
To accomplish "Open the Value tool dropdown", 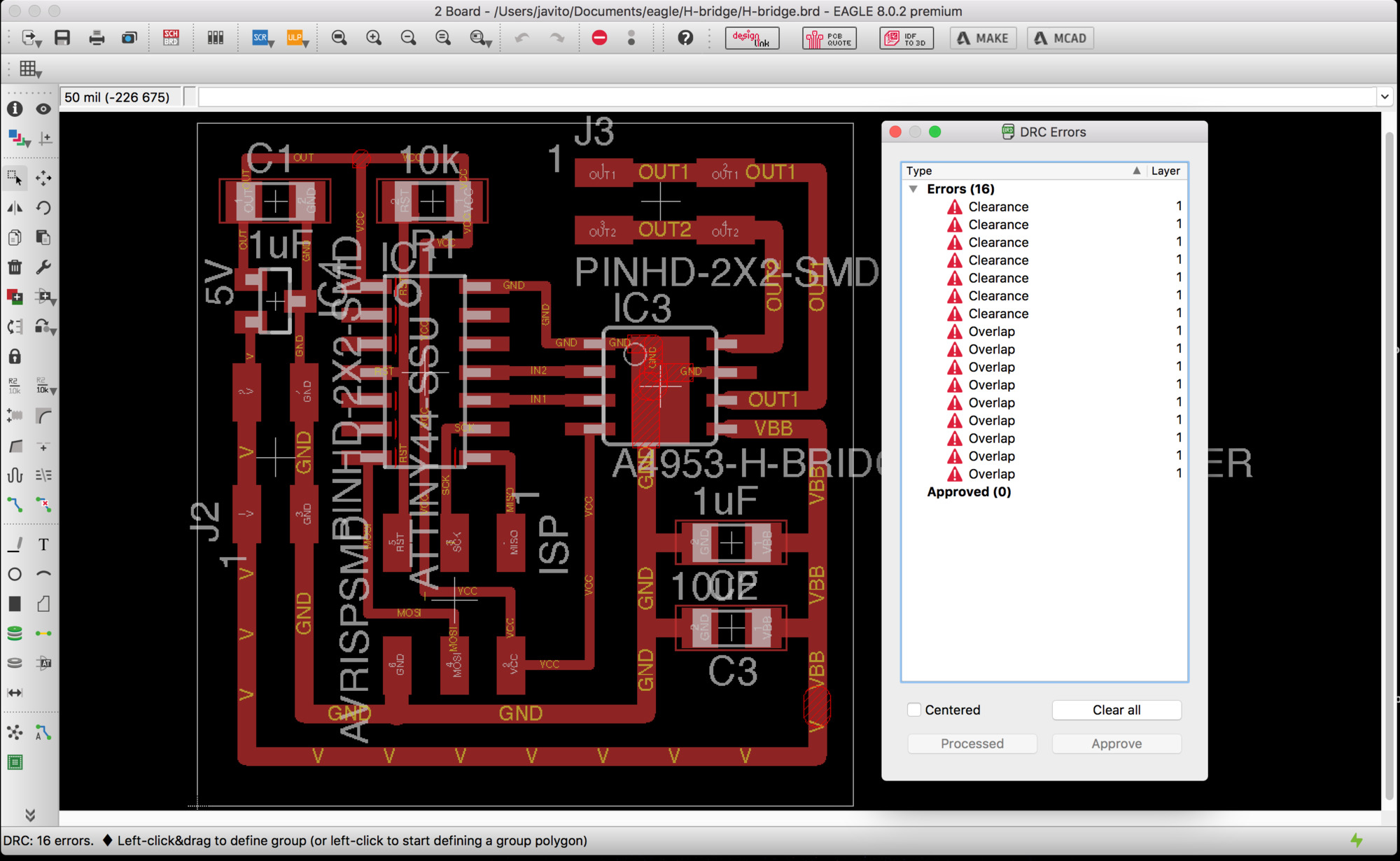I will pyautogui.click(x=46, y=386).
